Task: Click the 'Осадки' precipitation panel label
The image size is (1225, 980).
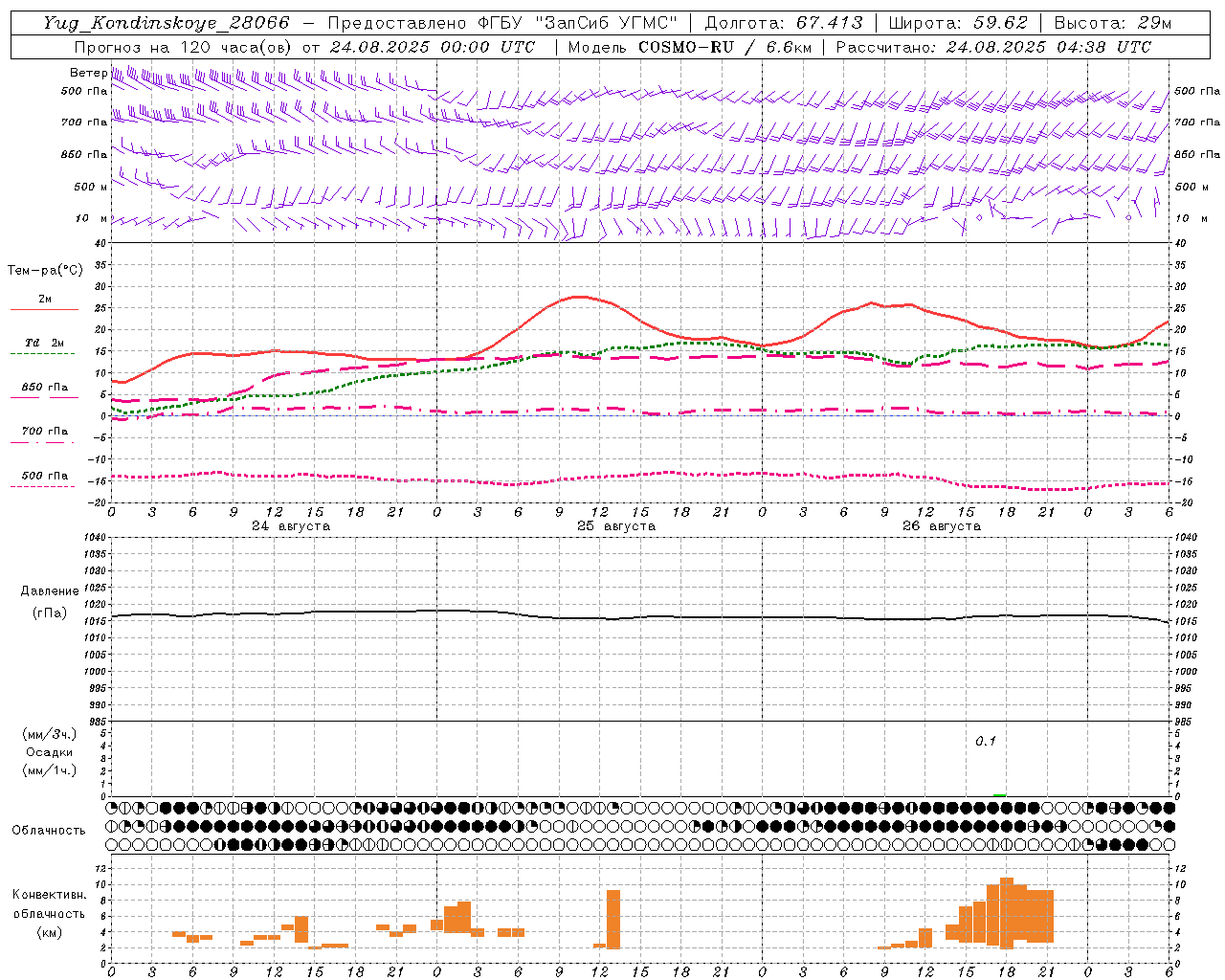Action: [x=50, y=752]
